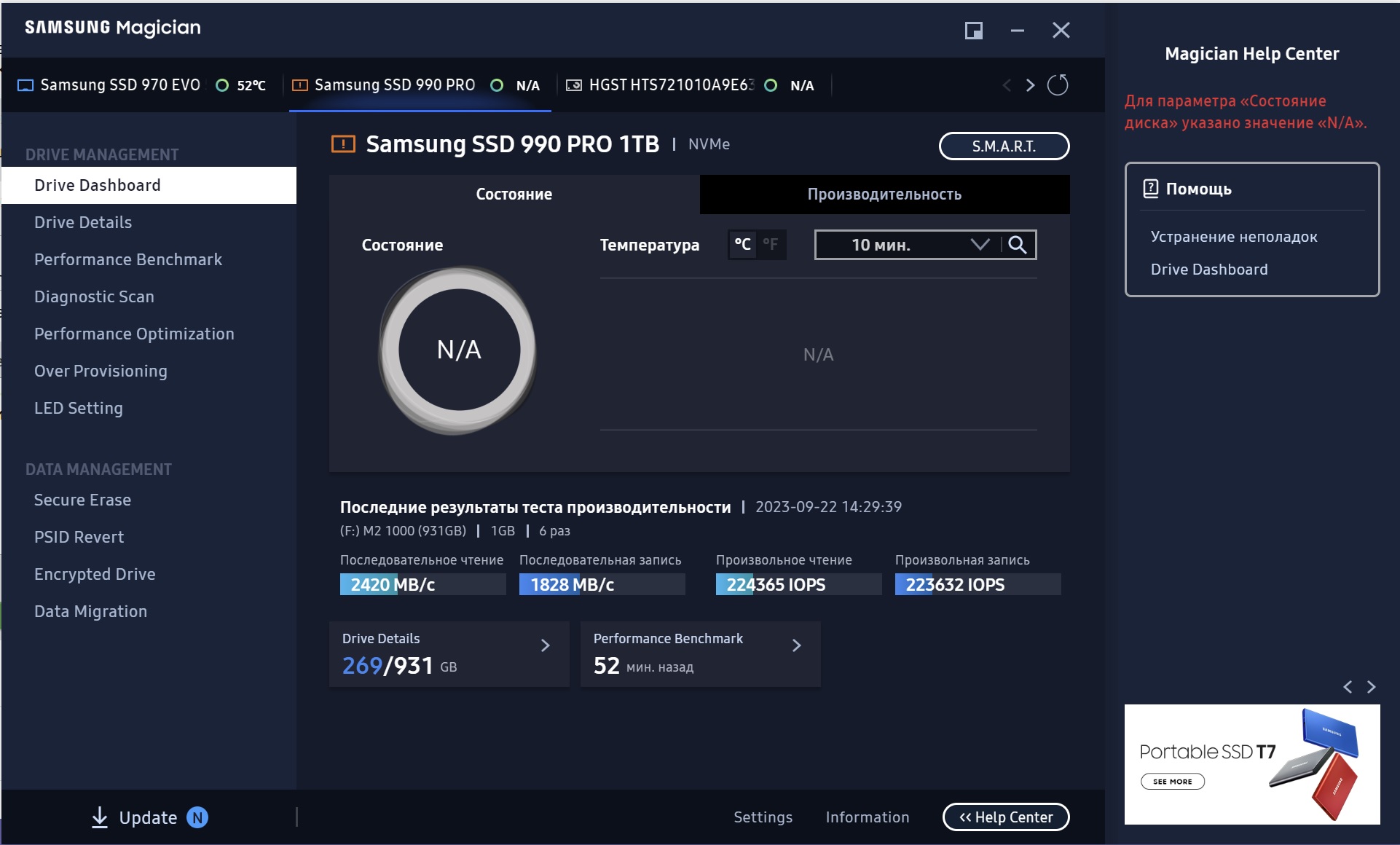The height and width of the screenshot is (845, 1400).
Task: Click the blue N notification badge
Action: tap(197, 817)
